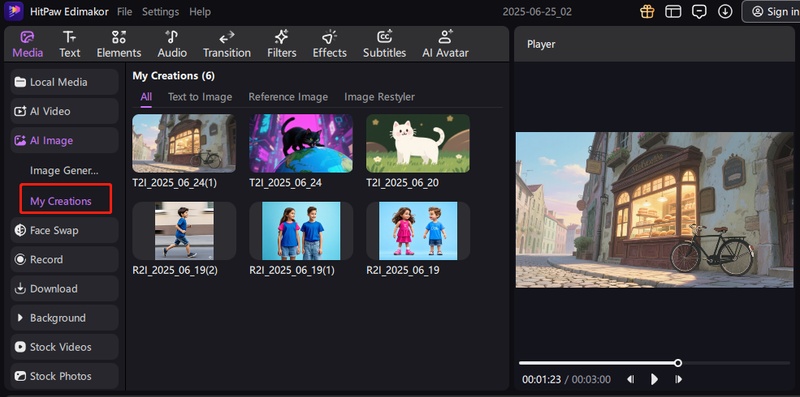Open the Elements tab
Screen dimensions: 800x397
click(119, 44)
